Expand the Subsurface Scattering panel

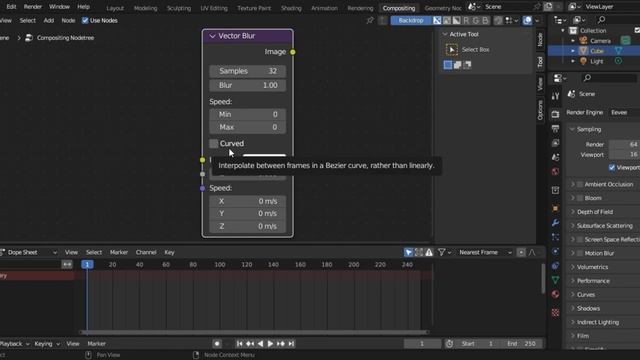point(572,226)
